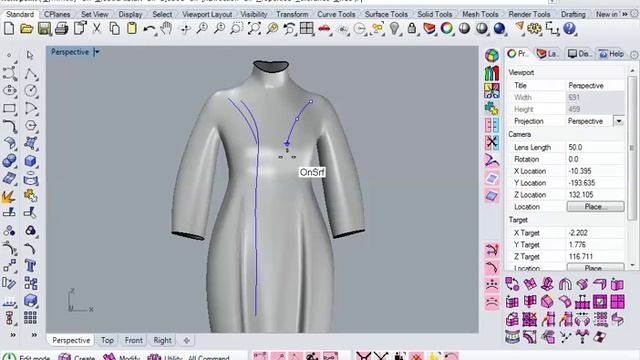This screenshot has height=360, width=640.
Task: Click the light bulb icon
Action: [394, 29]
